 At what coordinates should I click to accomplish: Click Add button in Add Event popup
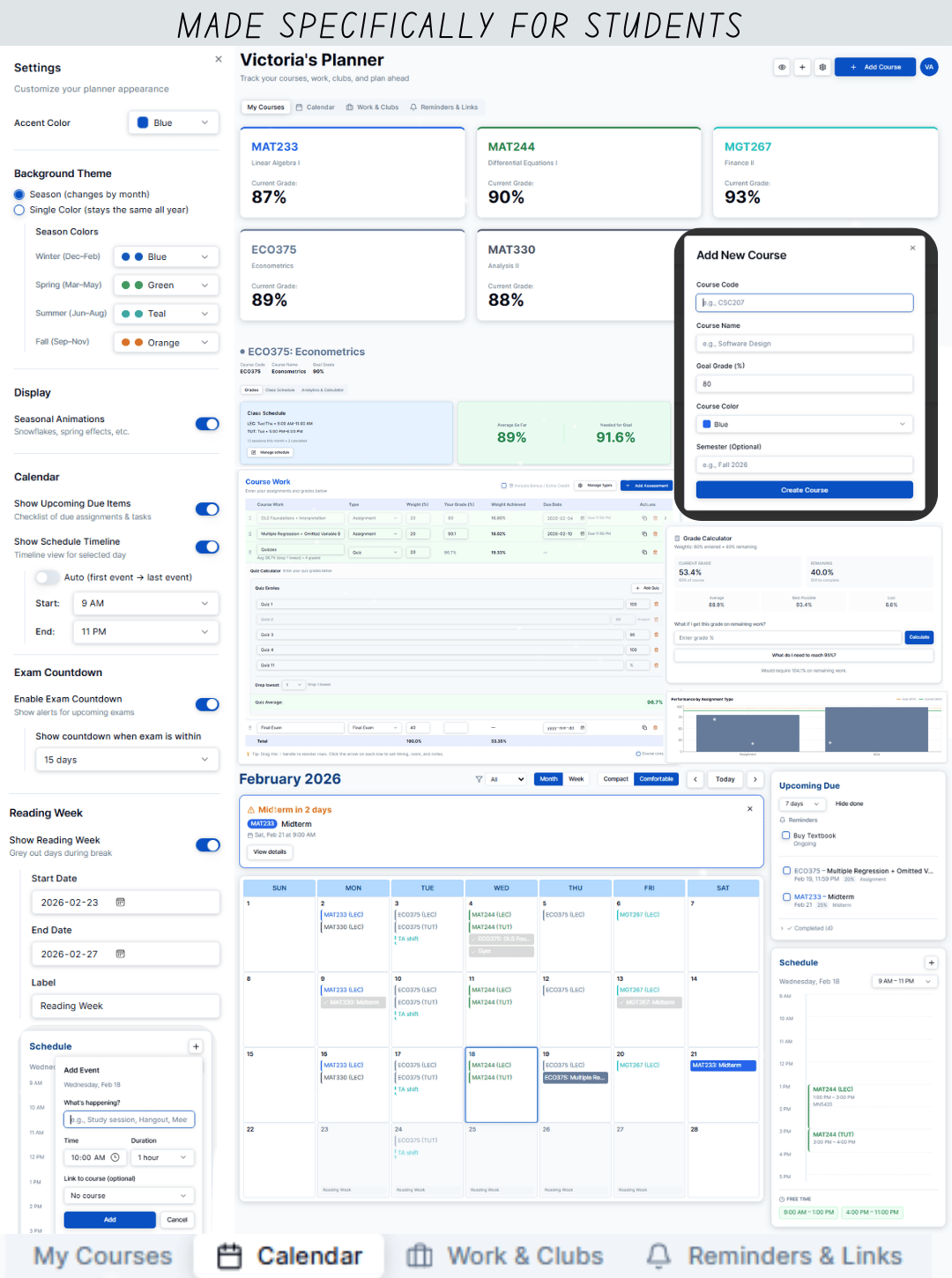110,1220
